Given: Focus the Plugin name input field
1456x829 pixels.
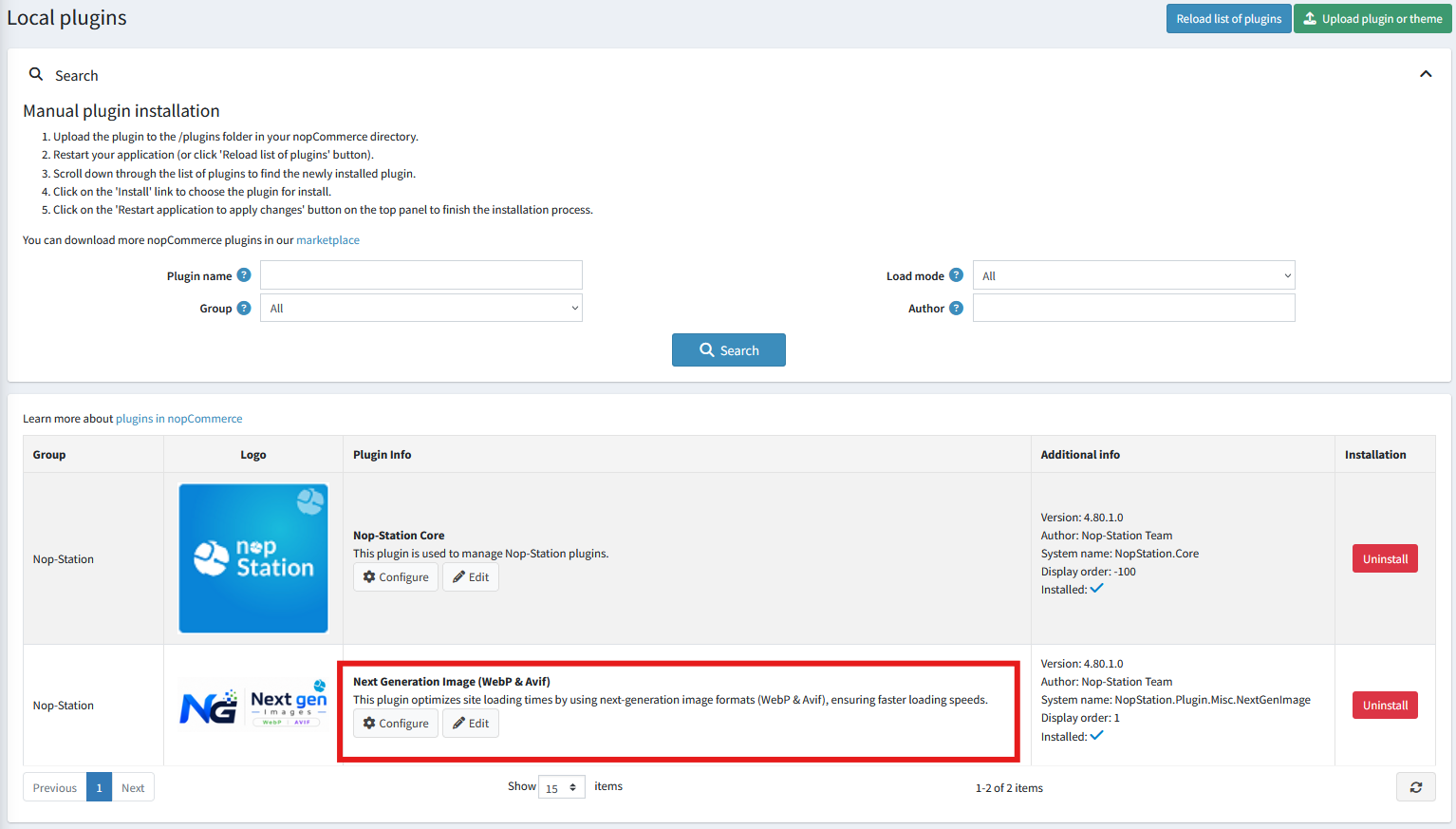Looking at the screenshot, I should 421,275.
